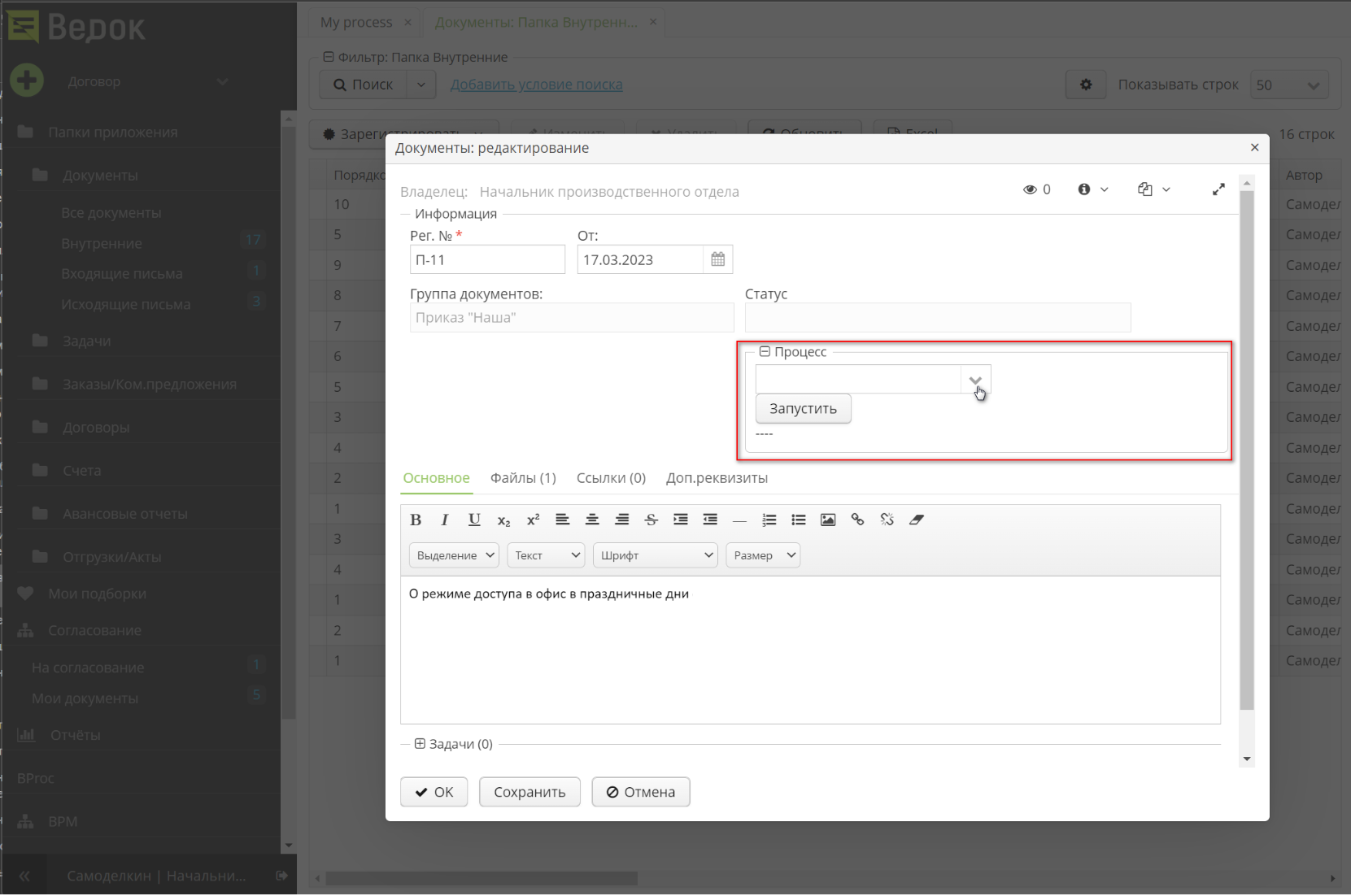This screenshot has height=896, width=1351.
Task: Open the Ссылки (0) tab
Action: [610, 478]
